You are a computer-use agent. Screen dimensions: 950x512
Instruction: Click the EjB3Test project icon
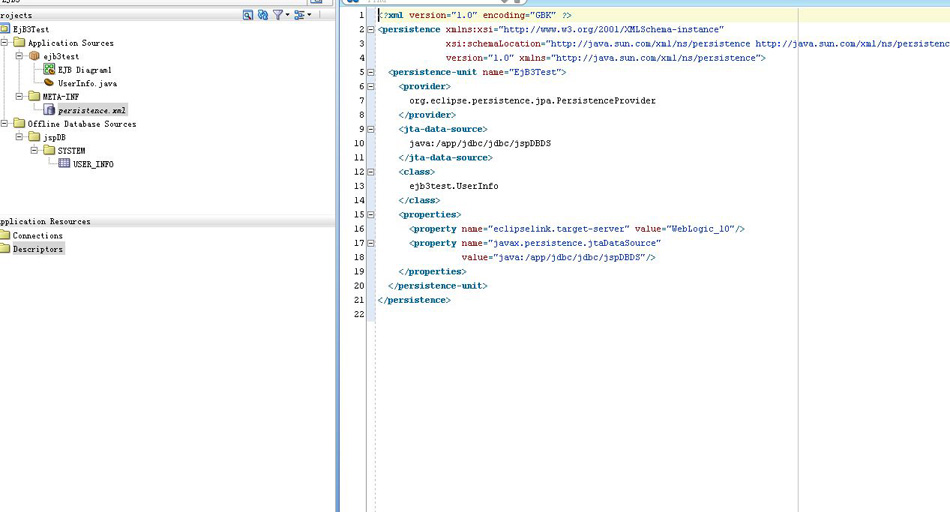(x=5, y=28)
